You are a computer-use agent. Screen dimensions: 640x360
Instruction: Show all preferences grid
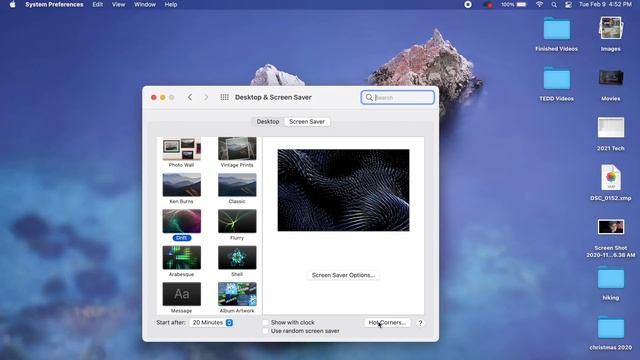pyautogui.click(x=224, y=97)
